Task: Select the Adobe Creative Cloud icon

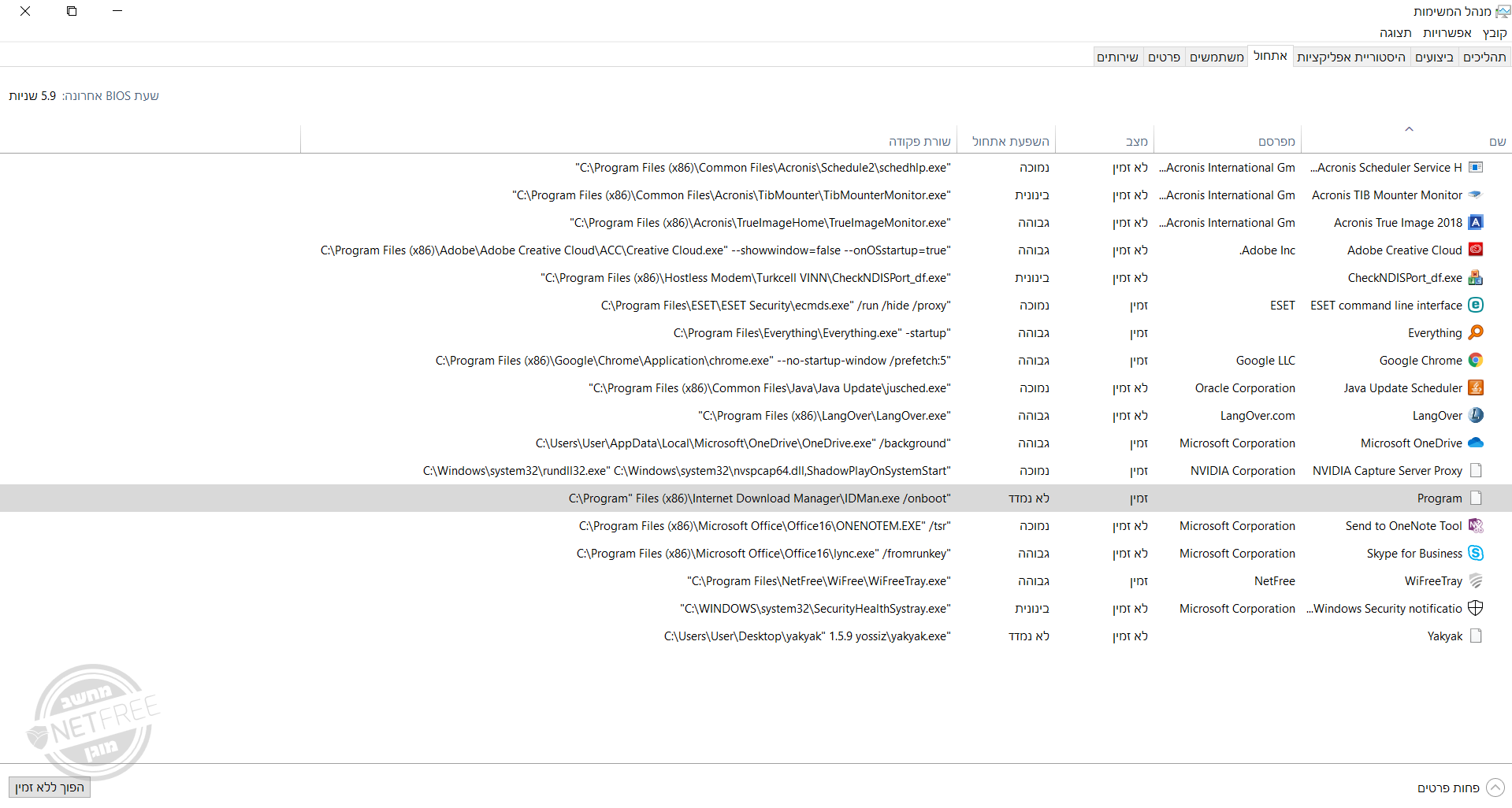Action: [1476, 250]
